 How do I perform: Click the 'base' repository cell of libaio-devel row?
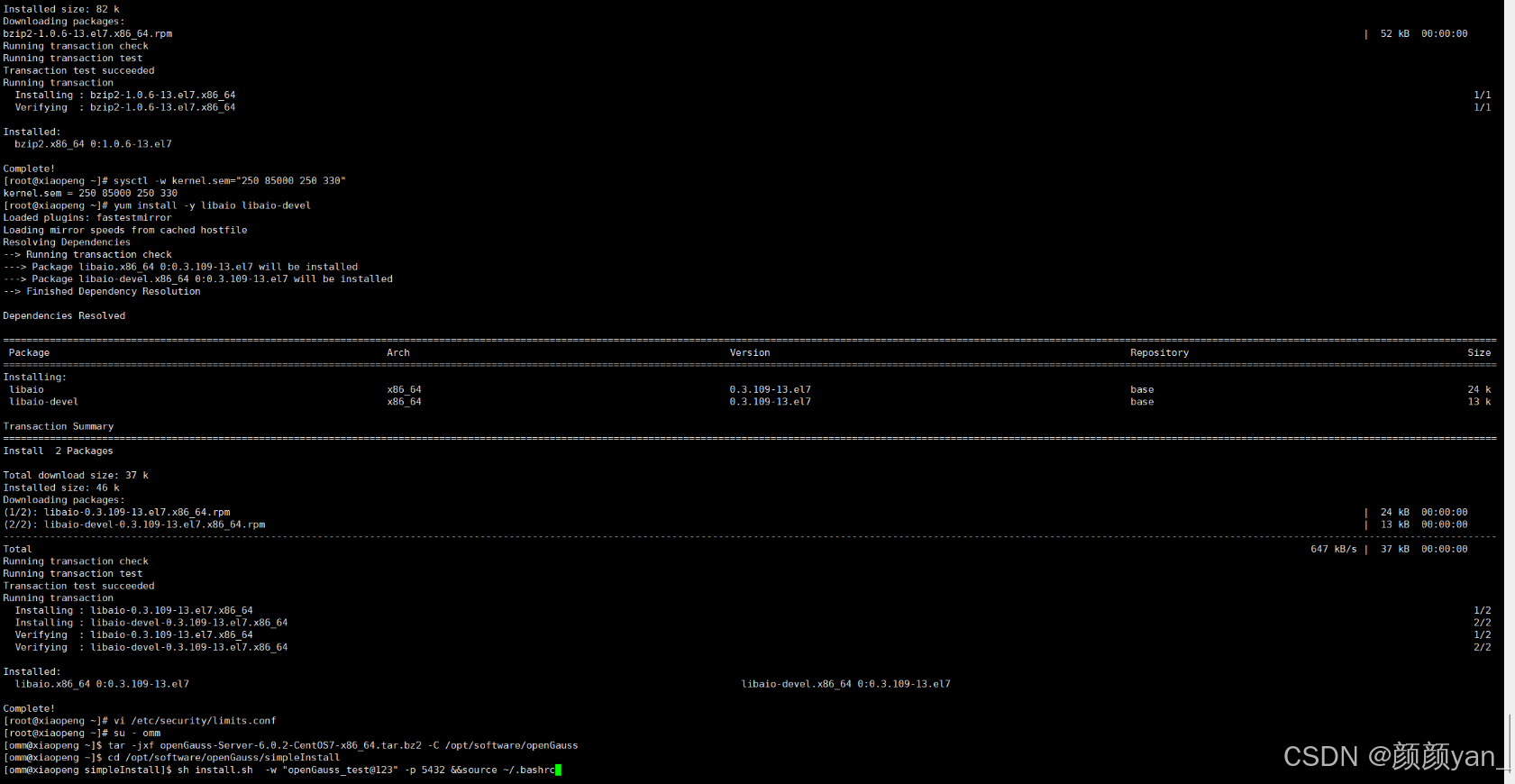point(1142,402)
